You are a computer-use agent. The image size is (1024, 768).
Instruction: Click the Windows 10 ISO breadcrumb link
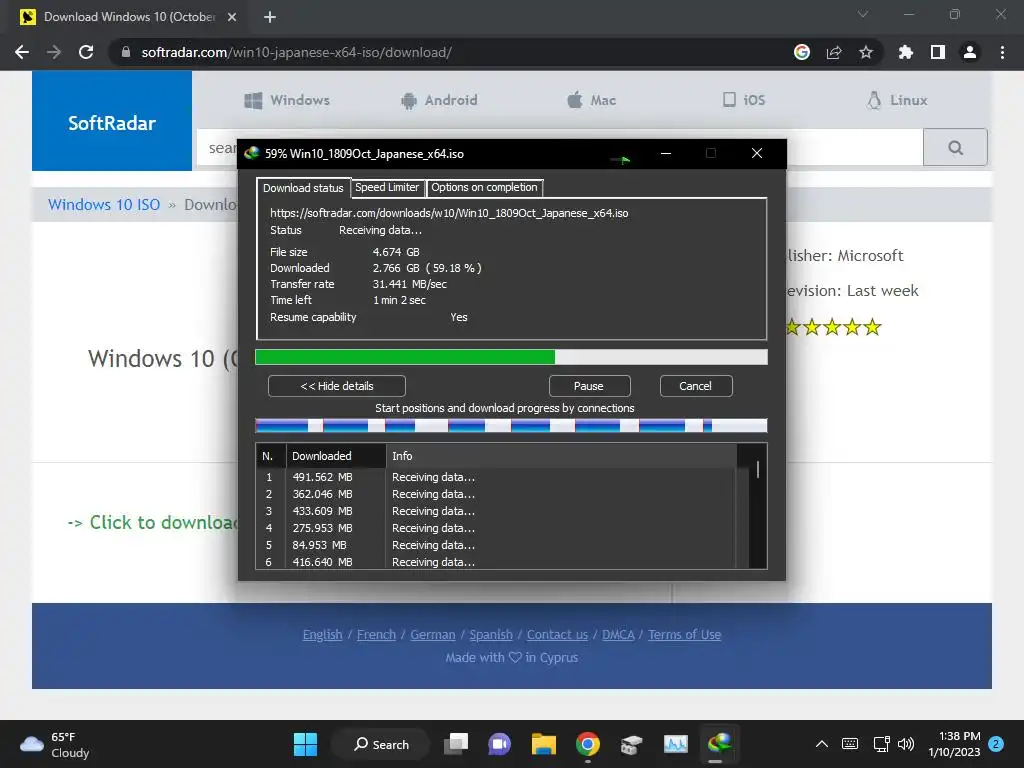[104, 204]
